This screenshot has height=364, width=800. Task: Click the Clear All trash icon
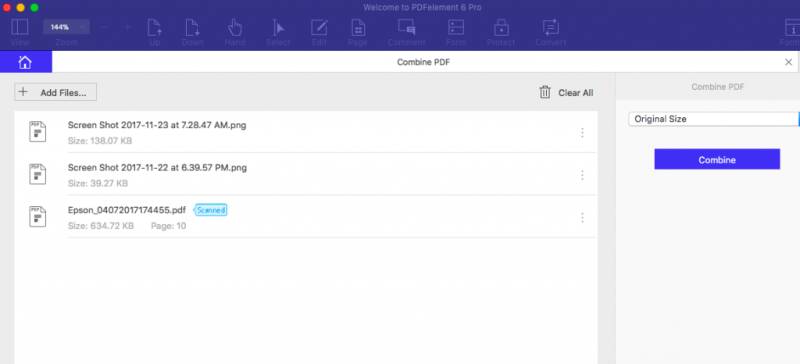click(x=545, y=92)
